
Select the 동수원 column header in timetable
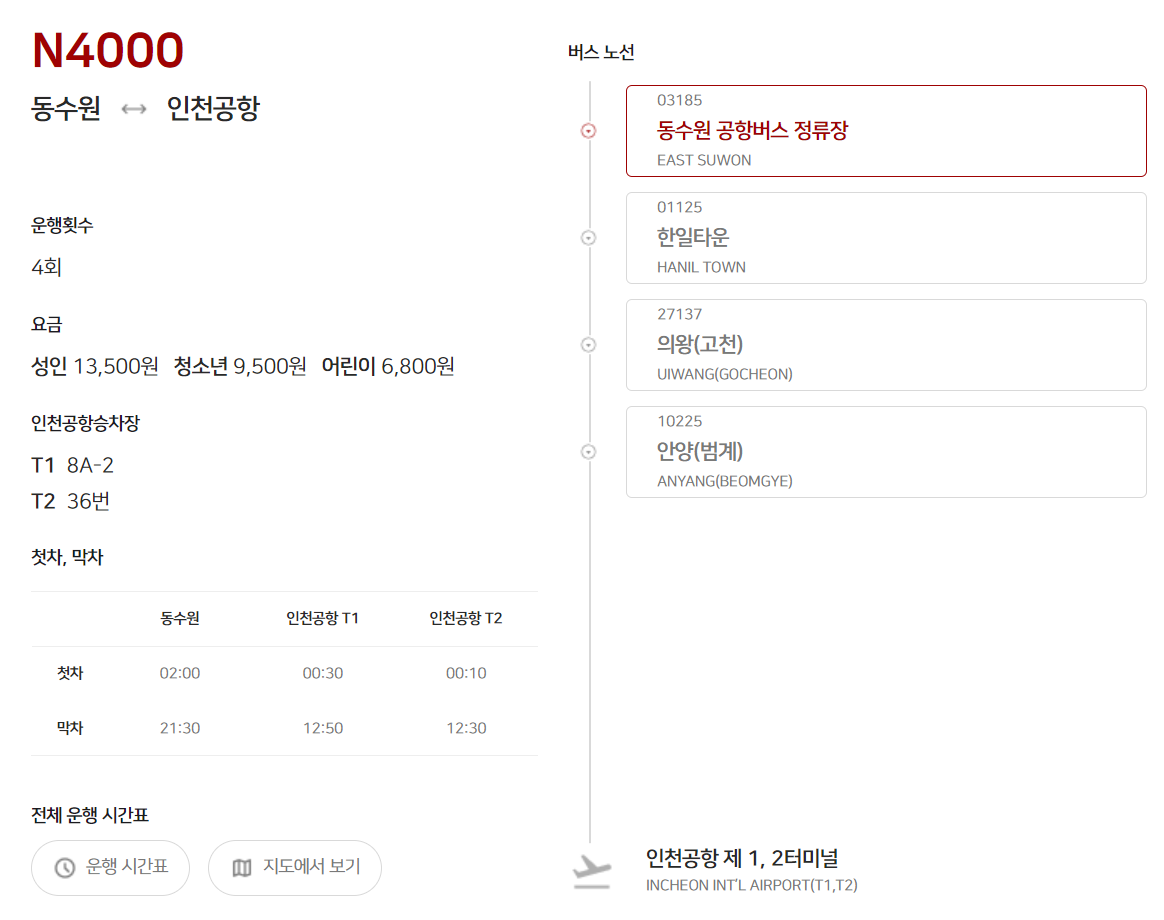pyautogui.click(x=180, y=618)
